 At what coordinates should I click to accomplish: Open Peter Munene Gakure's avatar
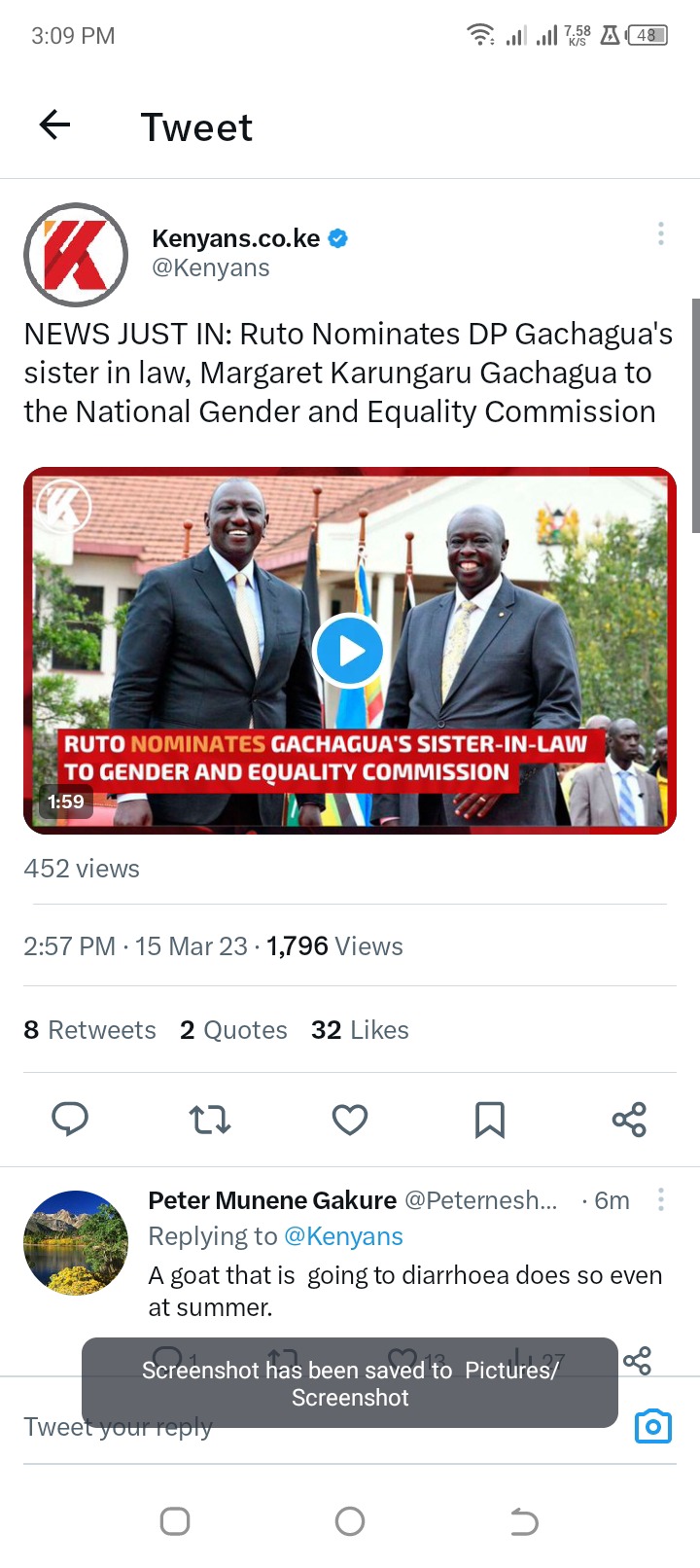pos(76,1242)
